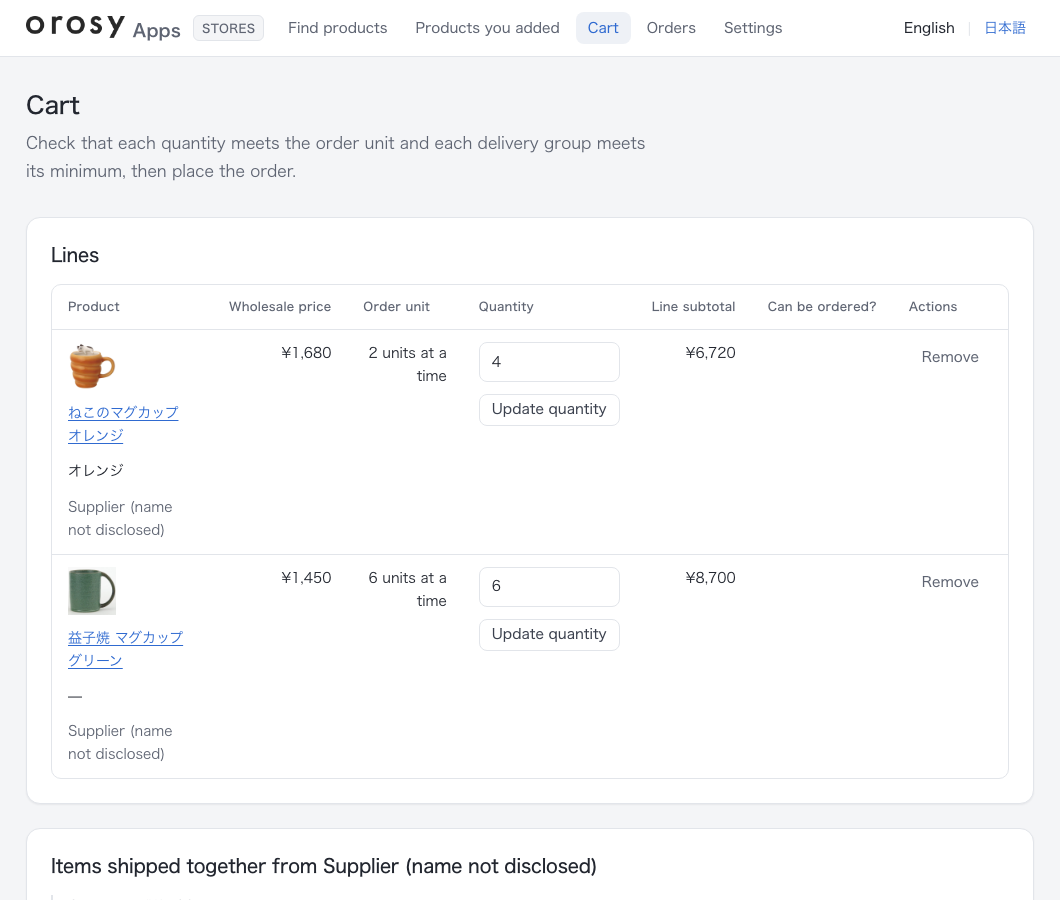Remove the green mug line
The image size is (1060, 900).
(x=950, y=582)
